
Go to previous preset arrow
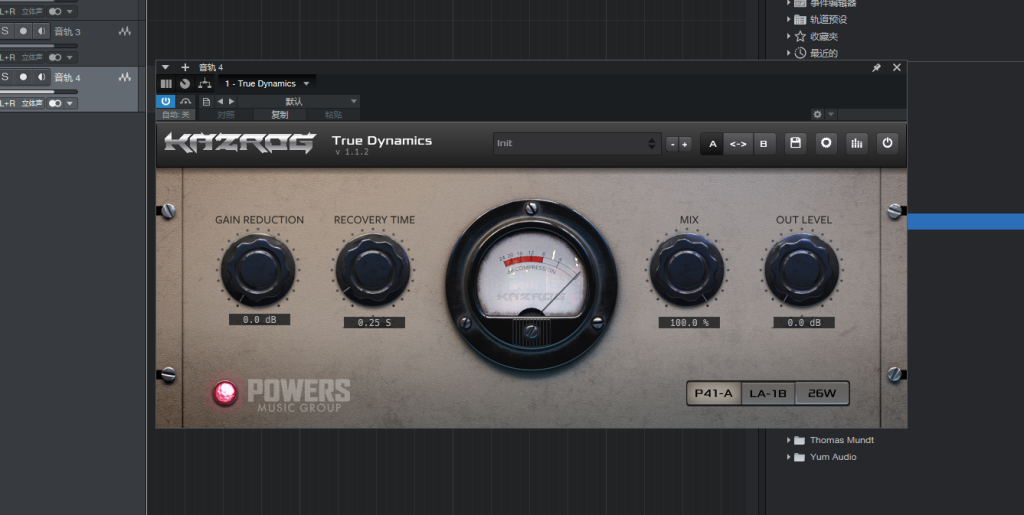220,101
